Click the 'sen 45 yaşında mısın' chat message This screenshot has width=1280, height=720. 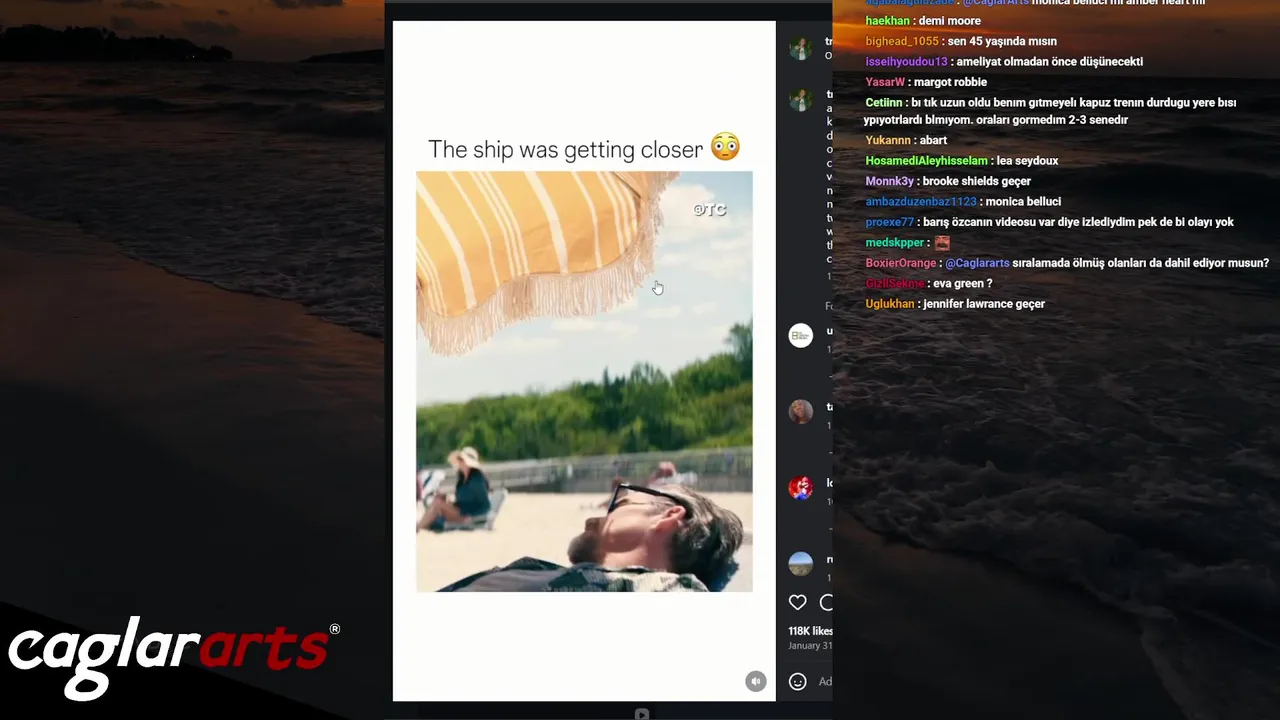pyautogui.click(x=1002, y=41)
